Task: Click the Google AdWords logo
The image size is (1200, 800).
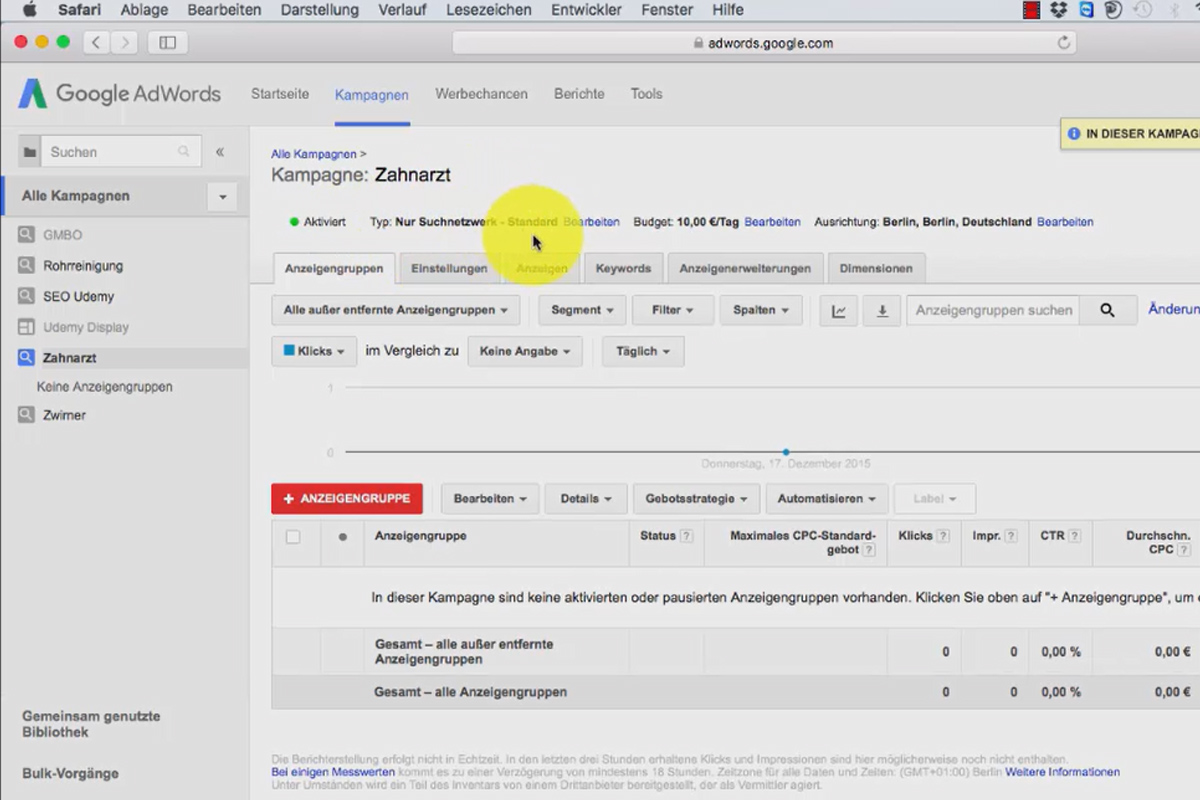Action: 119,94
